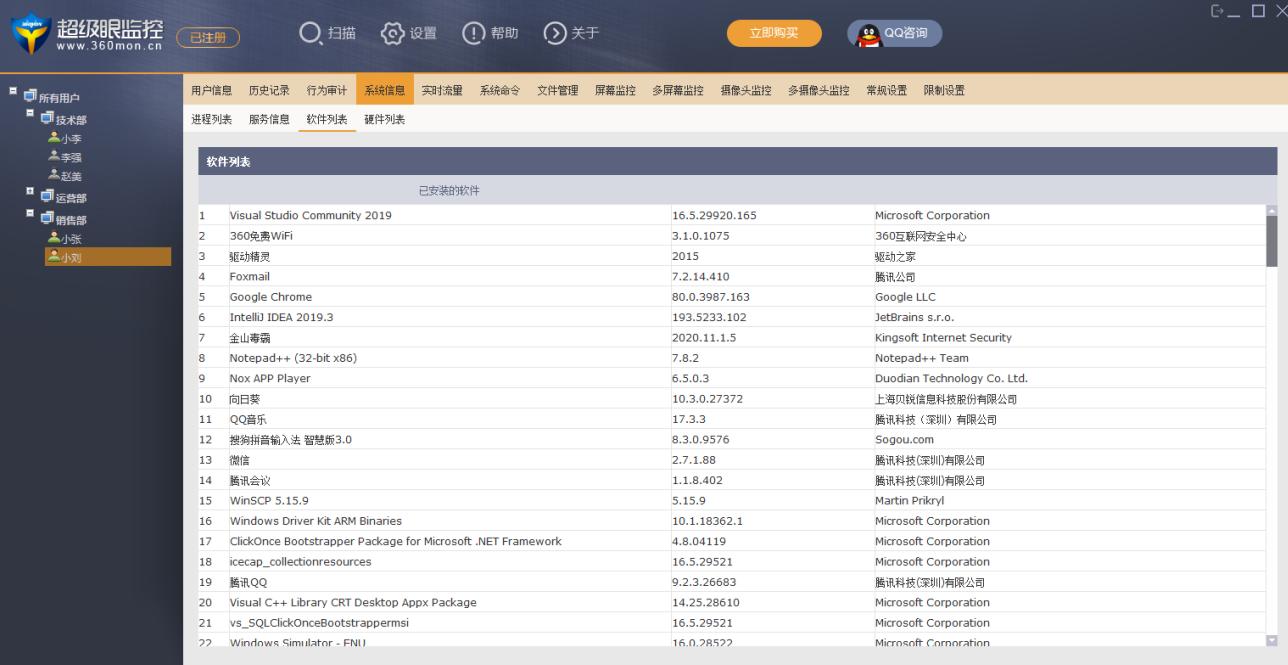This screenshot has width=1288, height=665.
Task: Click the 帮助 help exclamation icon
Action: [x=473, y=34]
